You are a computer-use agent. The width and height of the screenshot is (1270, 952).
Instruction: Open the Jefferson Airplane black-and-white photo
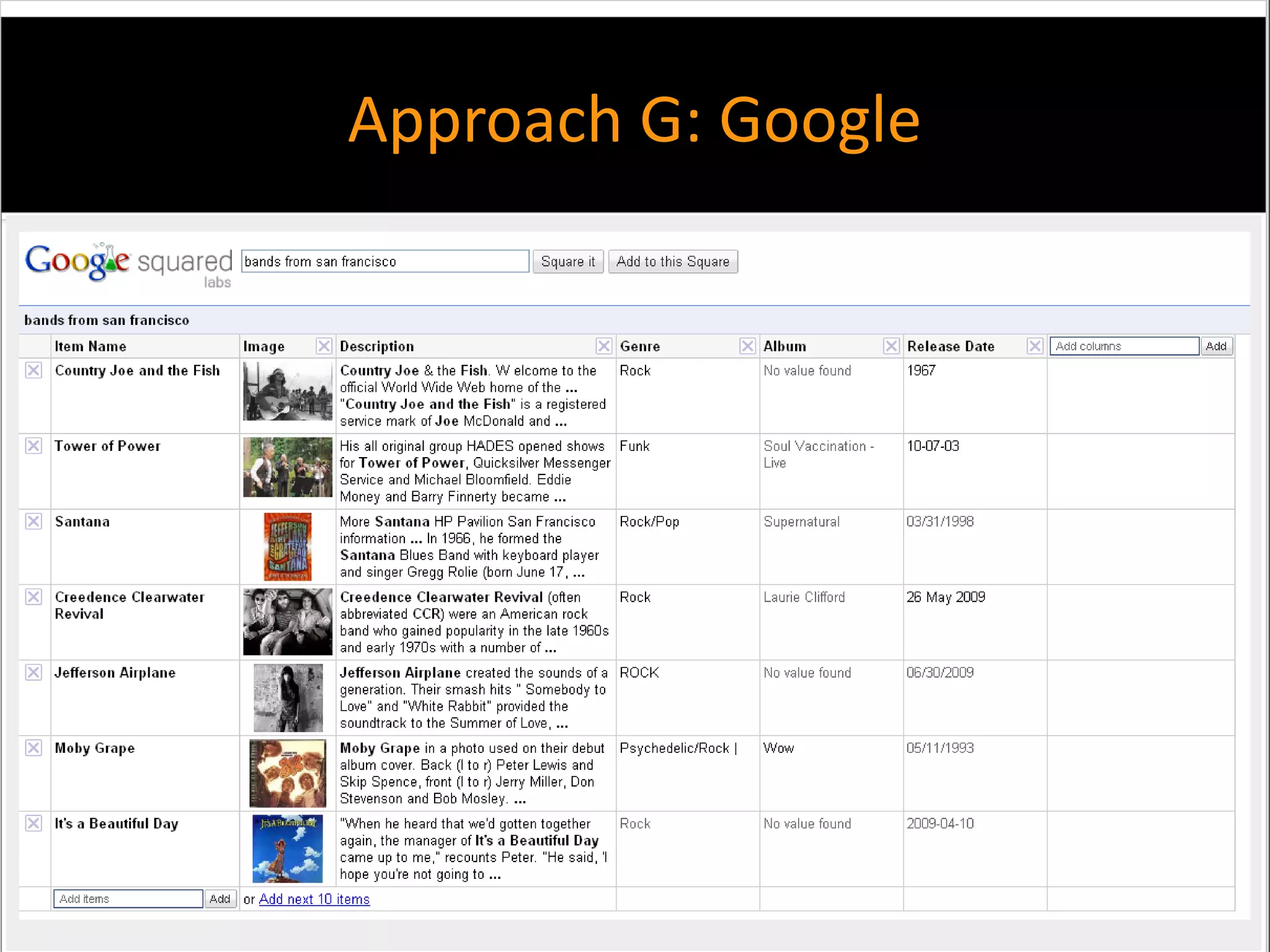click(x=288, y=698)
